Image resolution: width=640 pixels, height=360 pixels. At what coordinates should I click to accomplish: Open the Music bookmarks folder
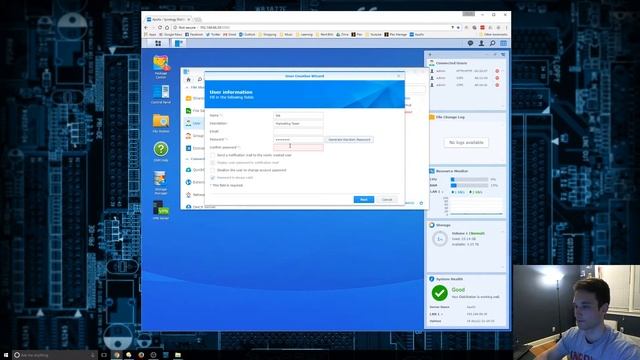(286, 35)
